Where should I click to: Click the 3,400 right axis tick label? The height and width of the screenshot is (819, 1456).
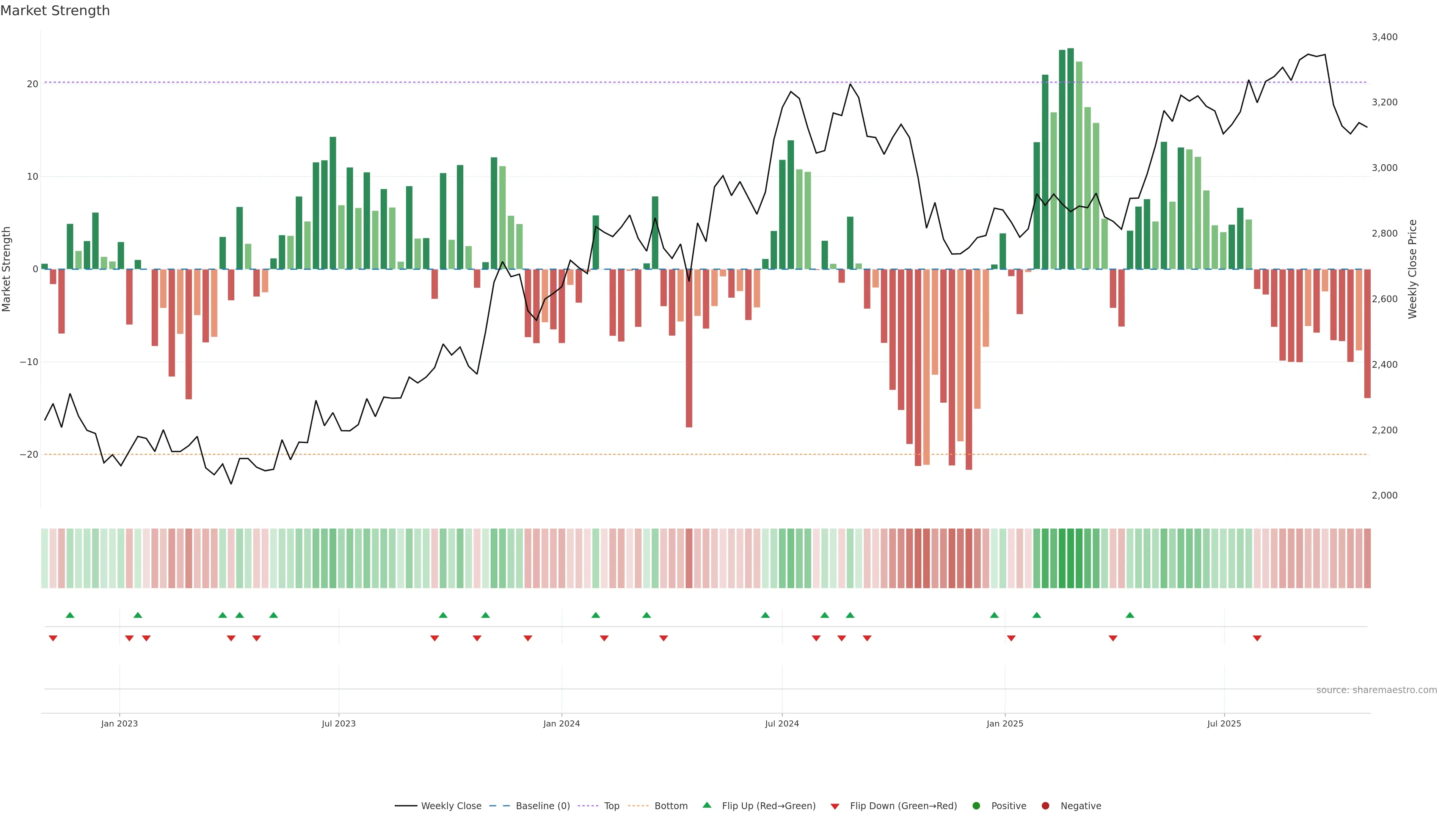pos(1384,37)
